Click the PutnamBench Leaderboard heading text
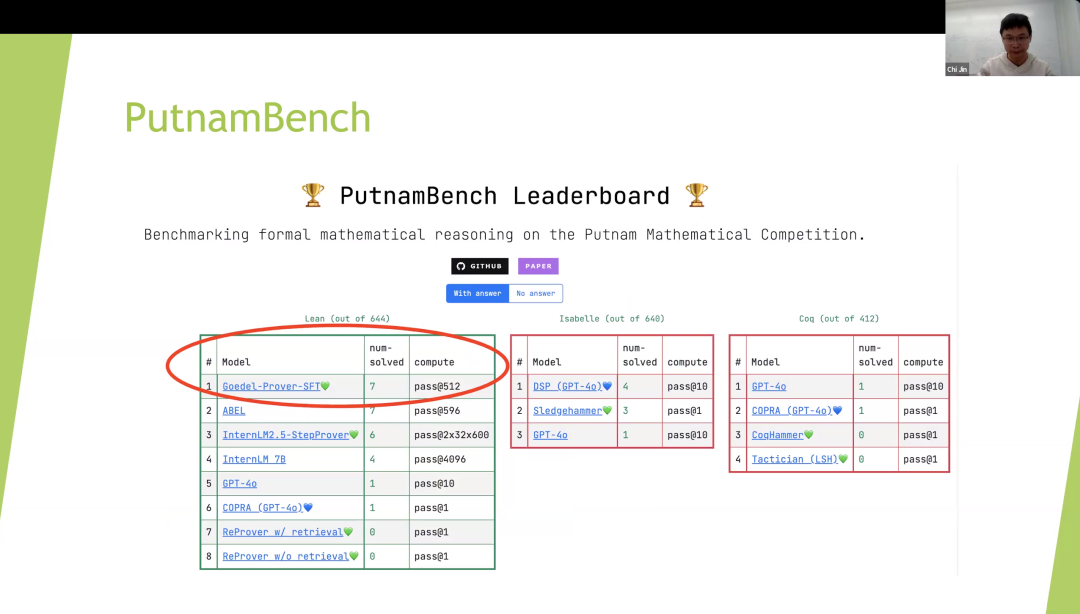 [504, 195]
